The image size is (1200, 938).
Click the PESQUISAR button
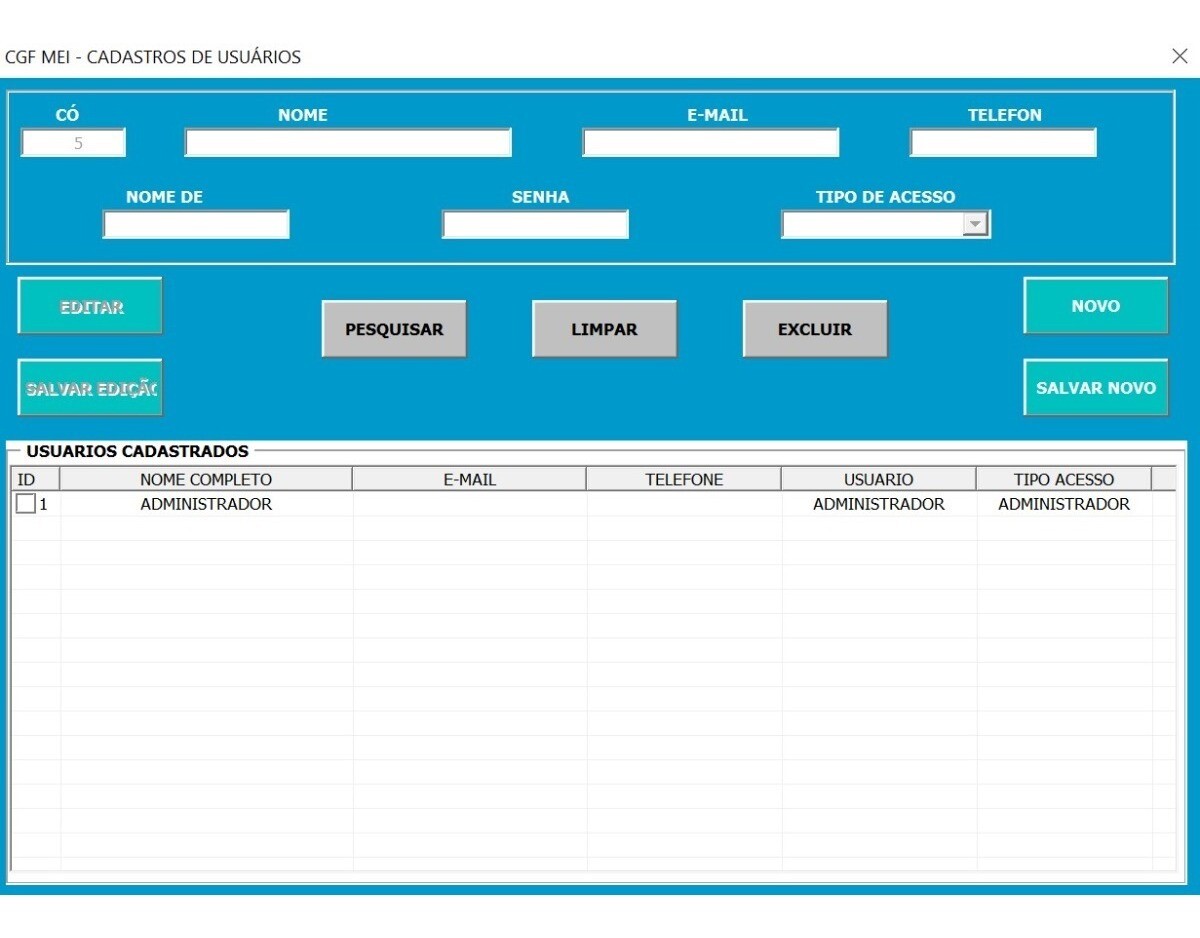point(394,329)
